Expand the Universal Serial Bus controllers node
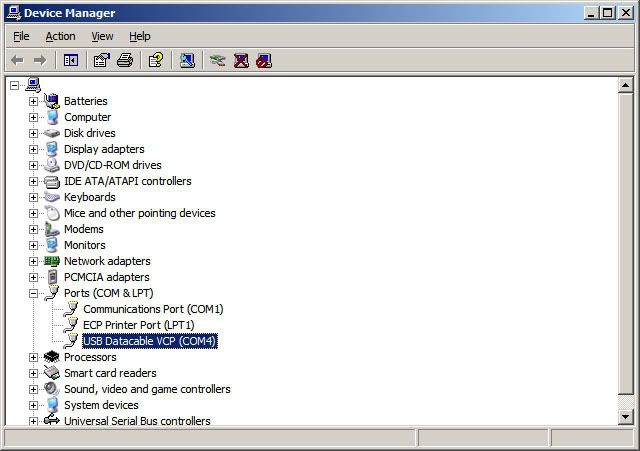640x451 pixels. click(33, 421)
